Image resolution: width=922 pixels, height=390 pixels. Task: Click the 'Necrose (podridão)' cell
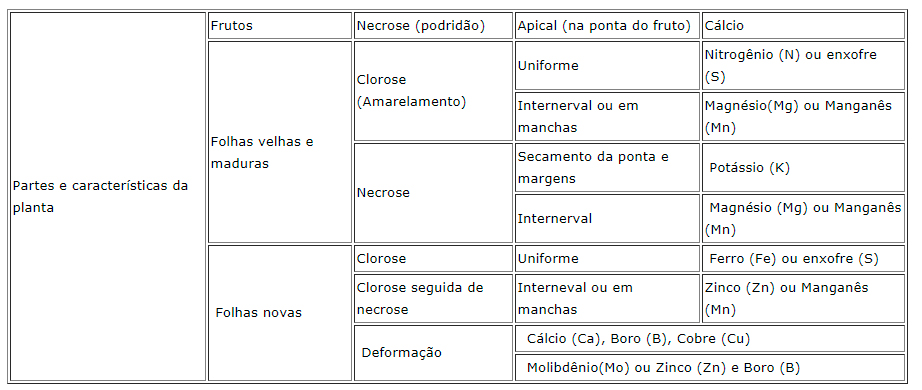(433, 26)
